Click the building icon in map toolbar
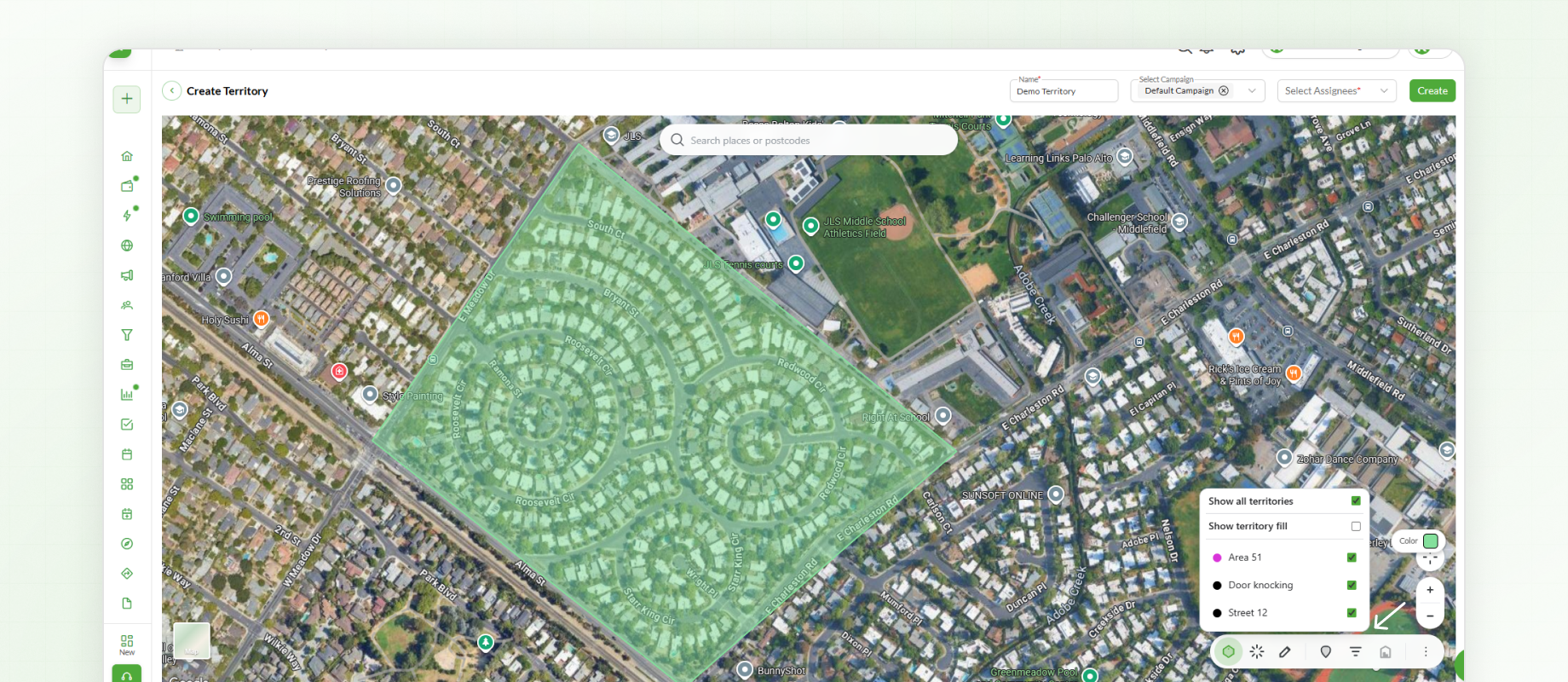Viewport: 1568px width, 682px height. [x=1386, y=651]
